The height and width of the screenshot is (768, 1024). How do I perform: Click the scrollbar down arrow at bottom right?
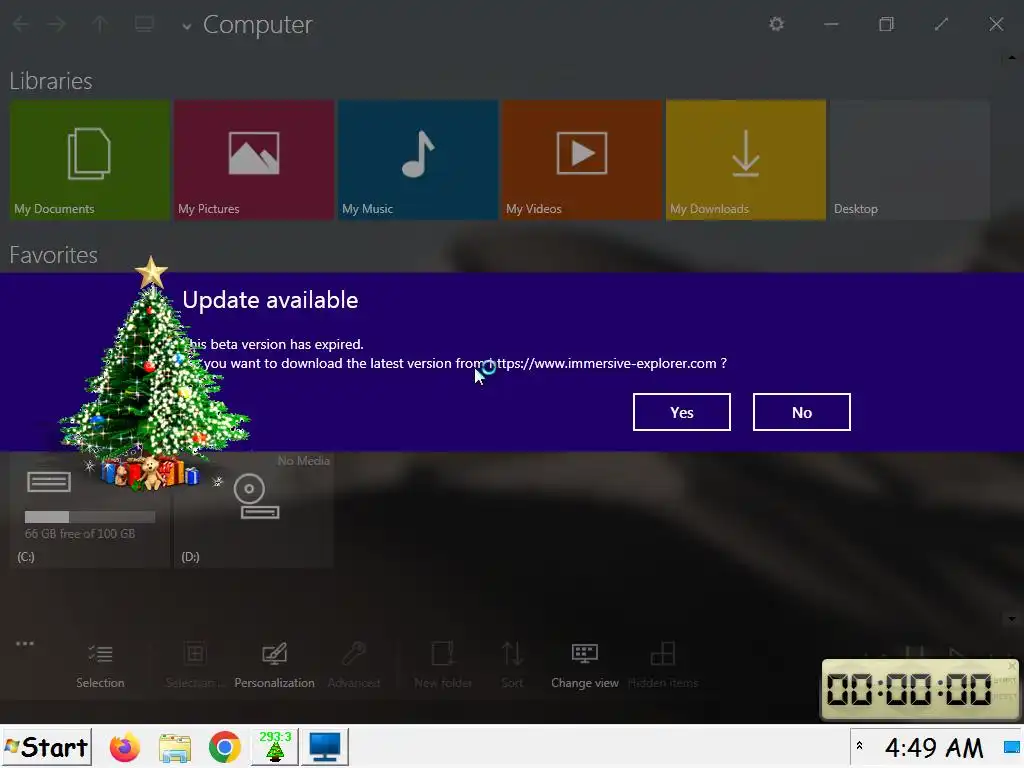pos(1012,618)
